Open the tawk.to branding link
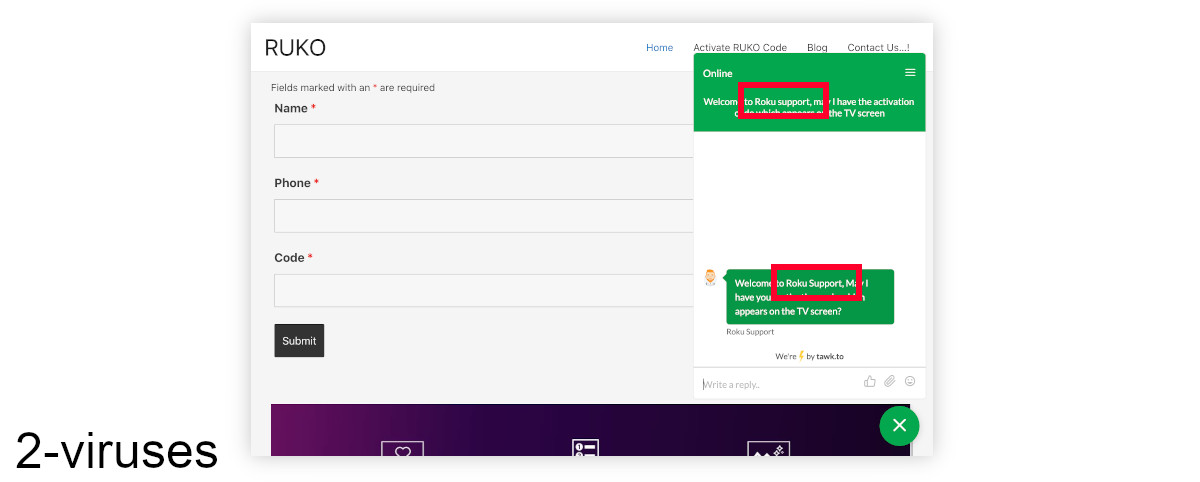This screenshot has height=482, width=1200. [x=830, y=356]
